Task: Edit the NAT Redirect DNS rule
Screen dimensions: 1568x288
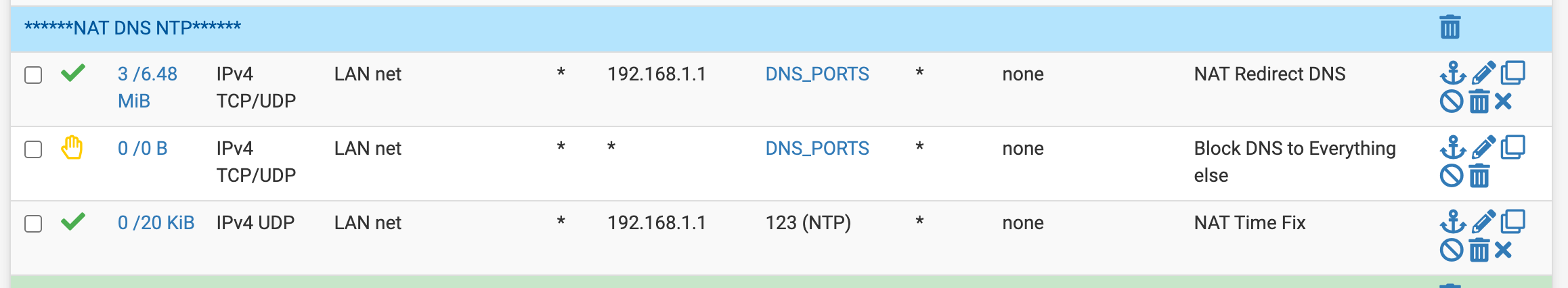Action: click(1483, 73)
